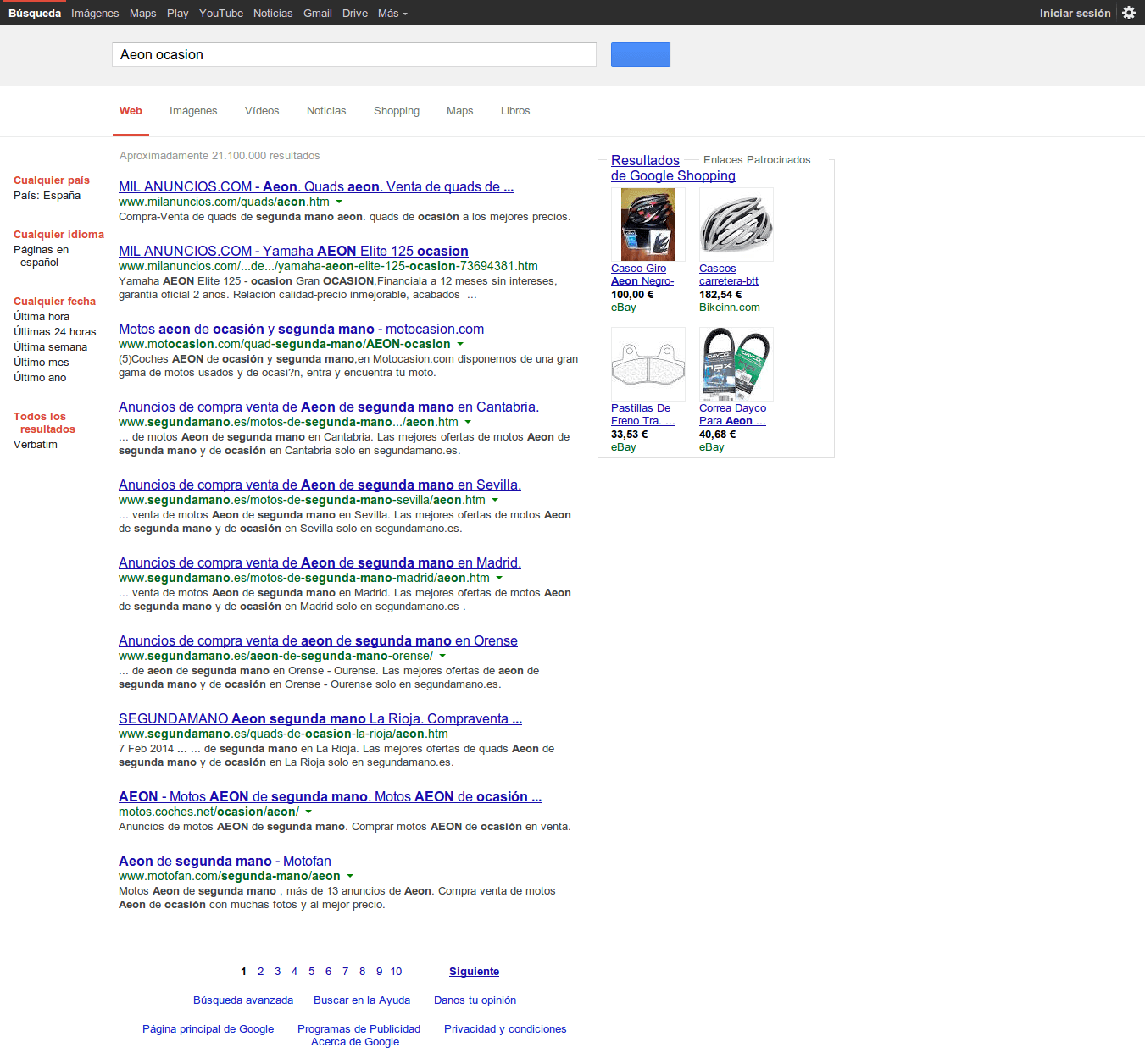Filter results by Último año
1145x1064 pixels.
click(40, 378)
